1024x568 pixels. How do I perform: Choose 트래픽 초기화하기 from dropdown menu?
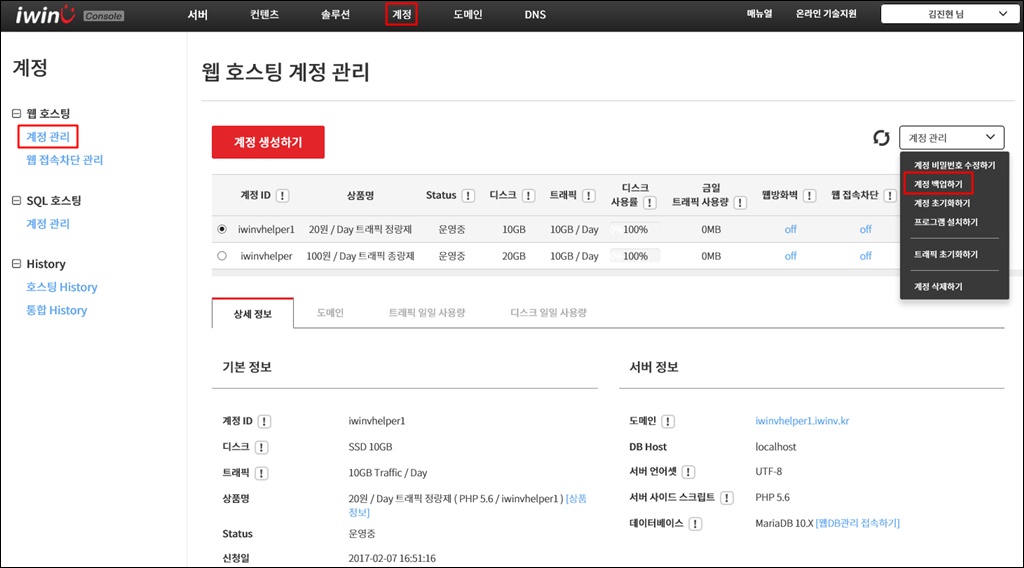[x=946, y=254]
